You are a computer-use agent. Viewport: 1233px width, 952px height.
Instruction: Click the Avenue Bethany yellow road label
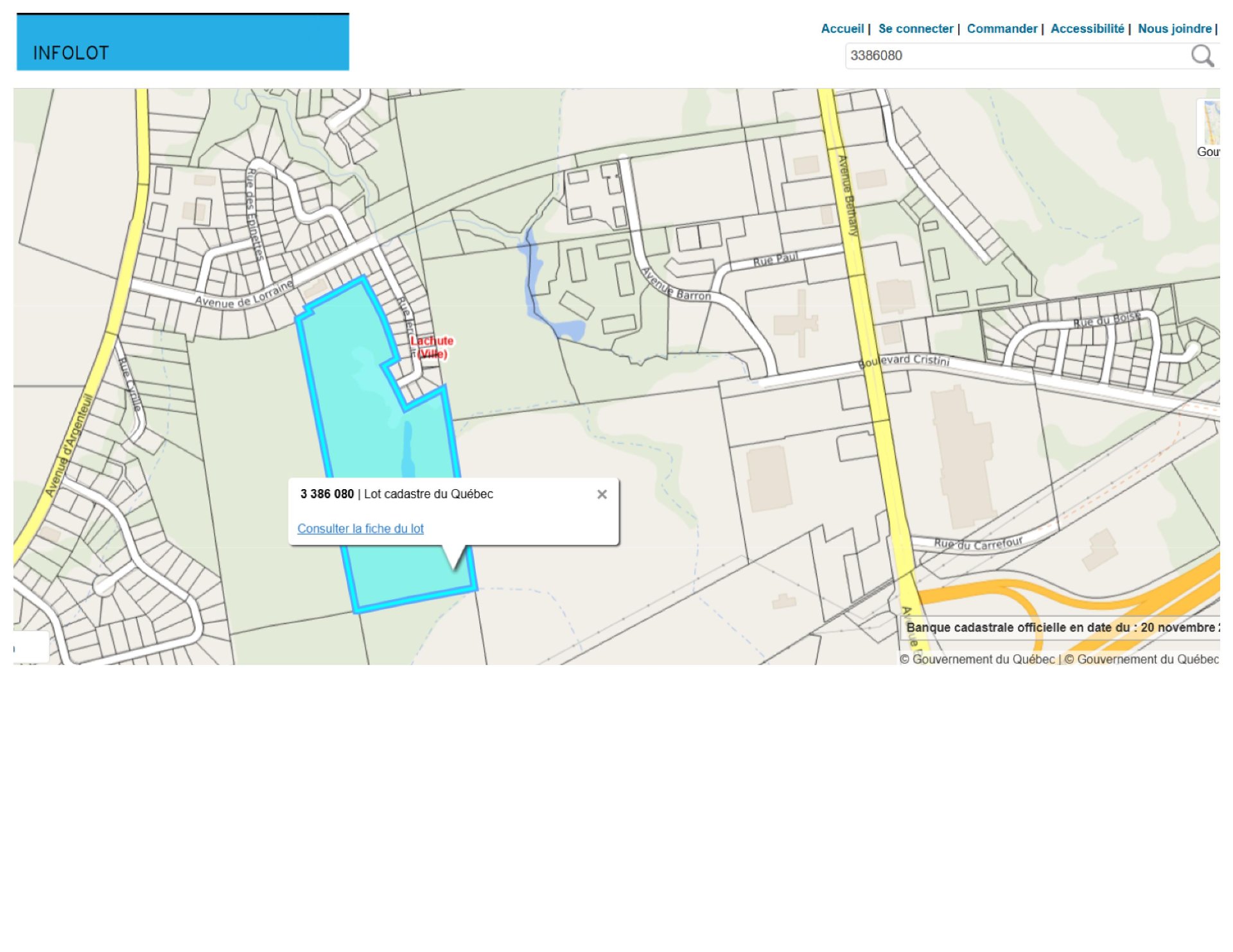pos(848,196)
